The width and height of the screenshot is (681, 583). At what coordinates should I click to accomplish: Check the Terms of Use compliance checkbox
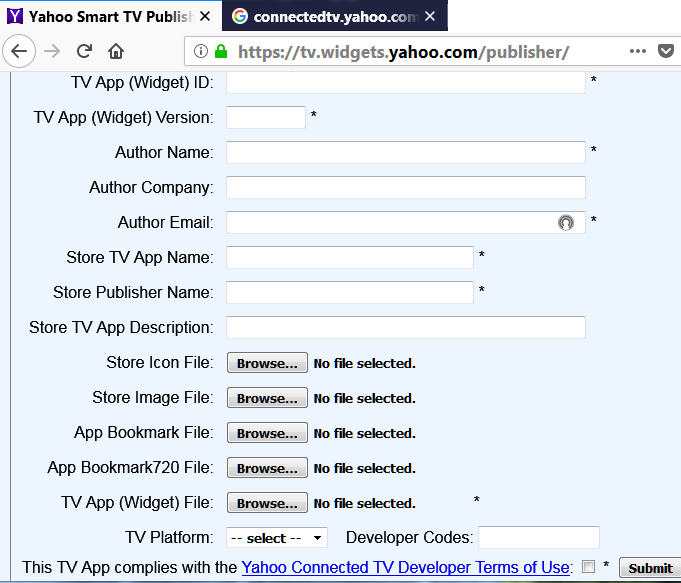point(588,567)
